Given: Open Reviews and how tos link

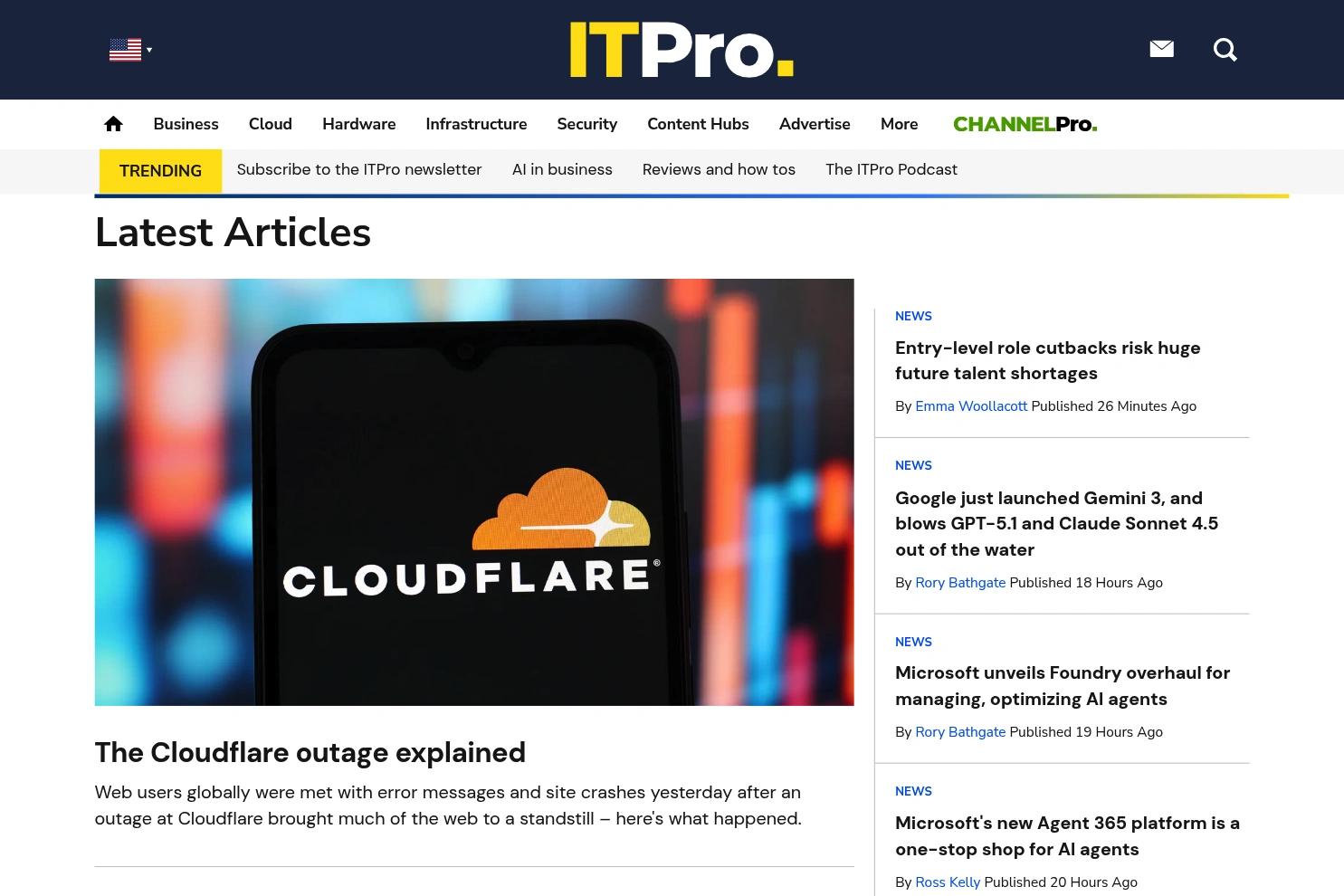Looking at the screenshot, I should (x=719, y=169).
